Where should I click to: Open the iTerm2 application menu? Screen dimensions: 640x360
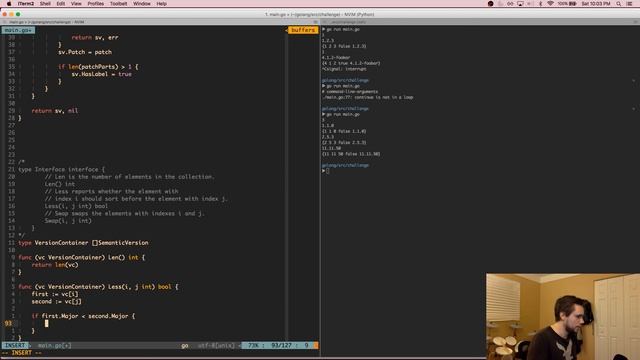click(x=26, y=4)
